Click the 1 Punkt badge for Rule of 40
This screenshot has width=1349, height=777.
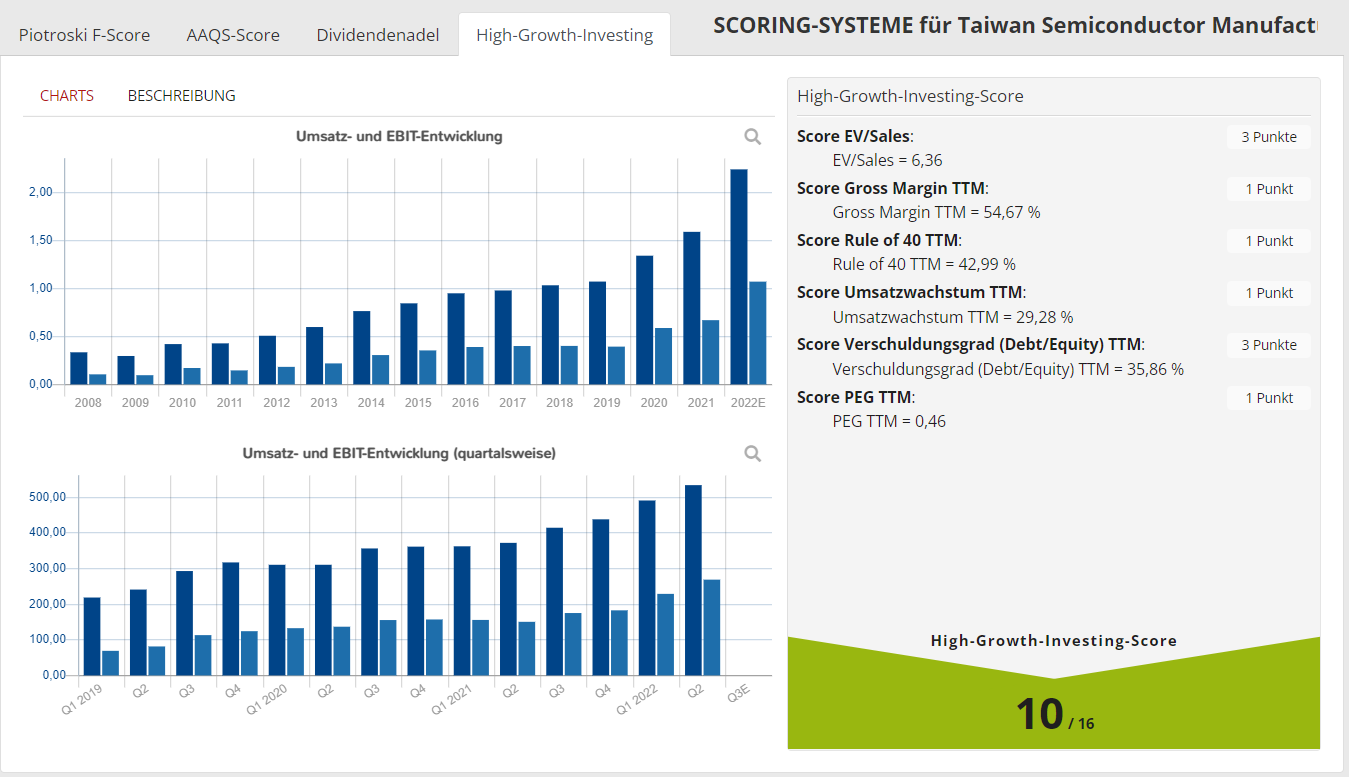click(1268, 241)
